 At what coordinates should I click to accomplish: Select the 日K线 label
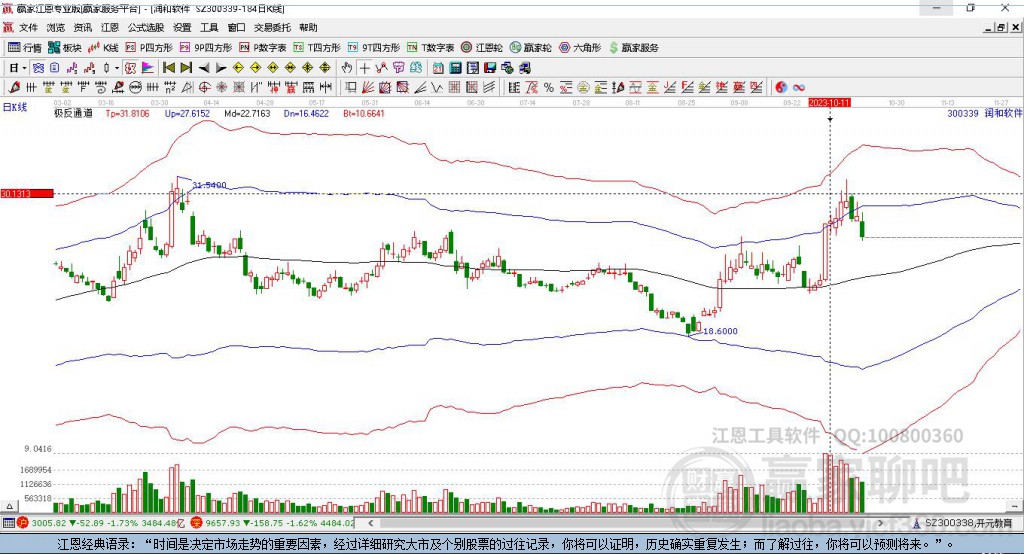click(15, 107)
